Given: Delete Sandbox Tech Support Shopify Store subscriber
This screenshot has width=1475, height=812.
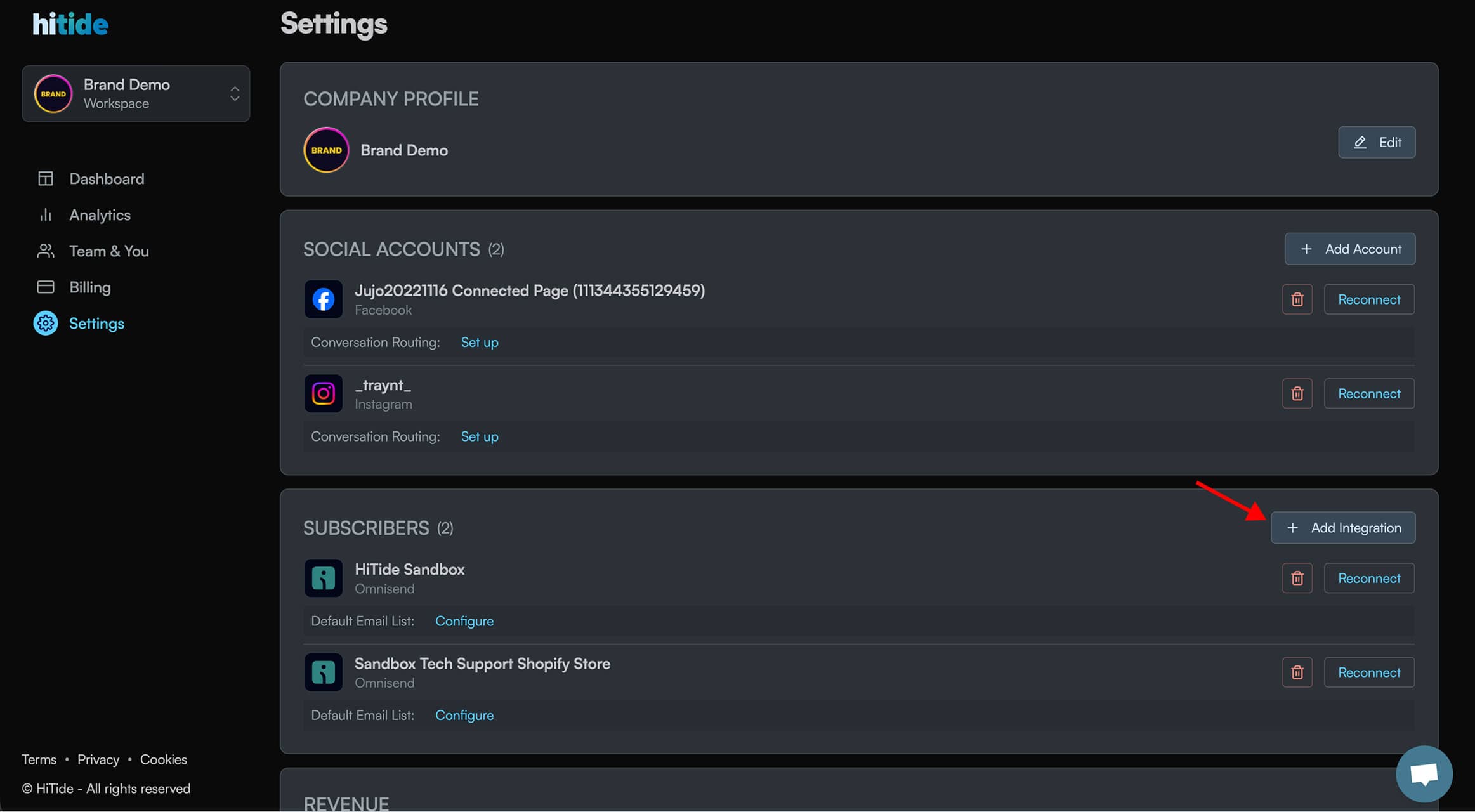Looking at the screenshot, I should (x=1297, y=672).
